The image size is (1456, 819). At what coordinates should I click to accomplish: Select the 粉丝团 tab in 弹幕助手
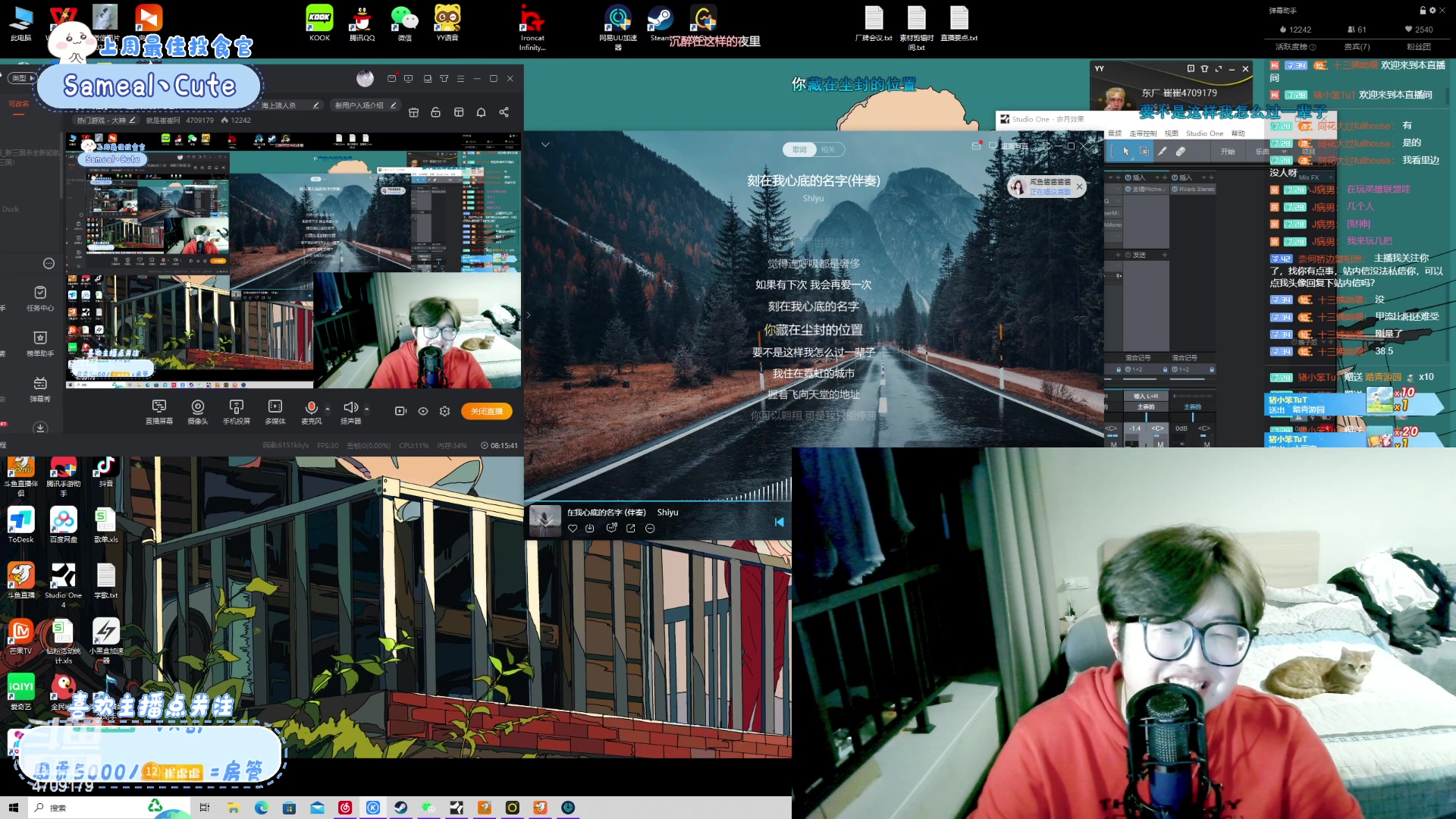[1419, 47]
